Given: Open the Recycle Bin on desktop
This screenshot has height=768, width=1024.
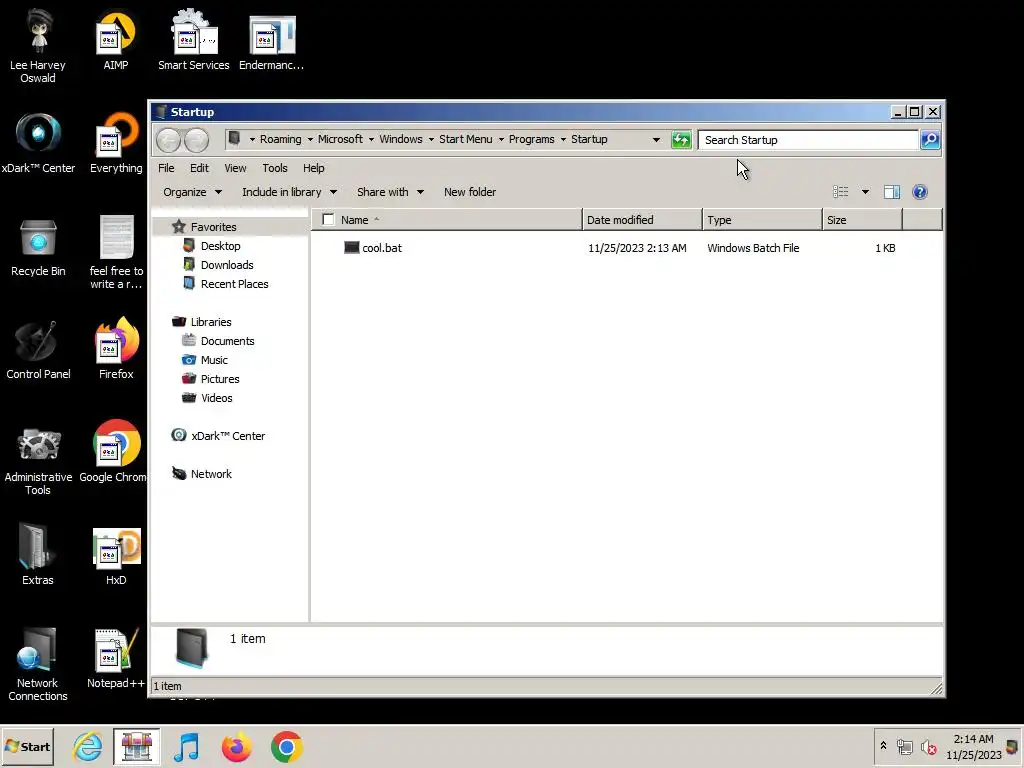Looking at the screenshot, I should pyautogui.click(x=38, y=247).
